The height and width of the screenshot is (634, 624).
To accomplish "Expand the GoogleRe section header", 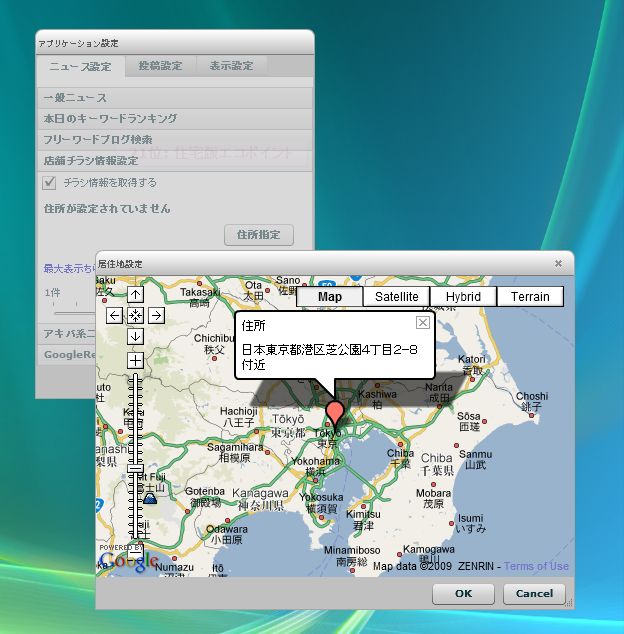I will pyautogui.click(x=67, y=355).
